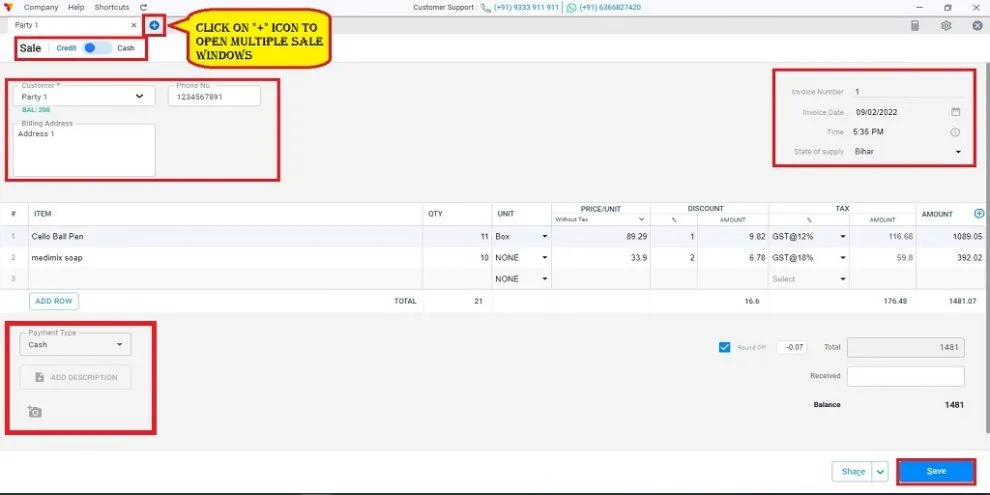Open the GST@18% tax dropdown
990x495 pixels.
click(x=808, y=258)
